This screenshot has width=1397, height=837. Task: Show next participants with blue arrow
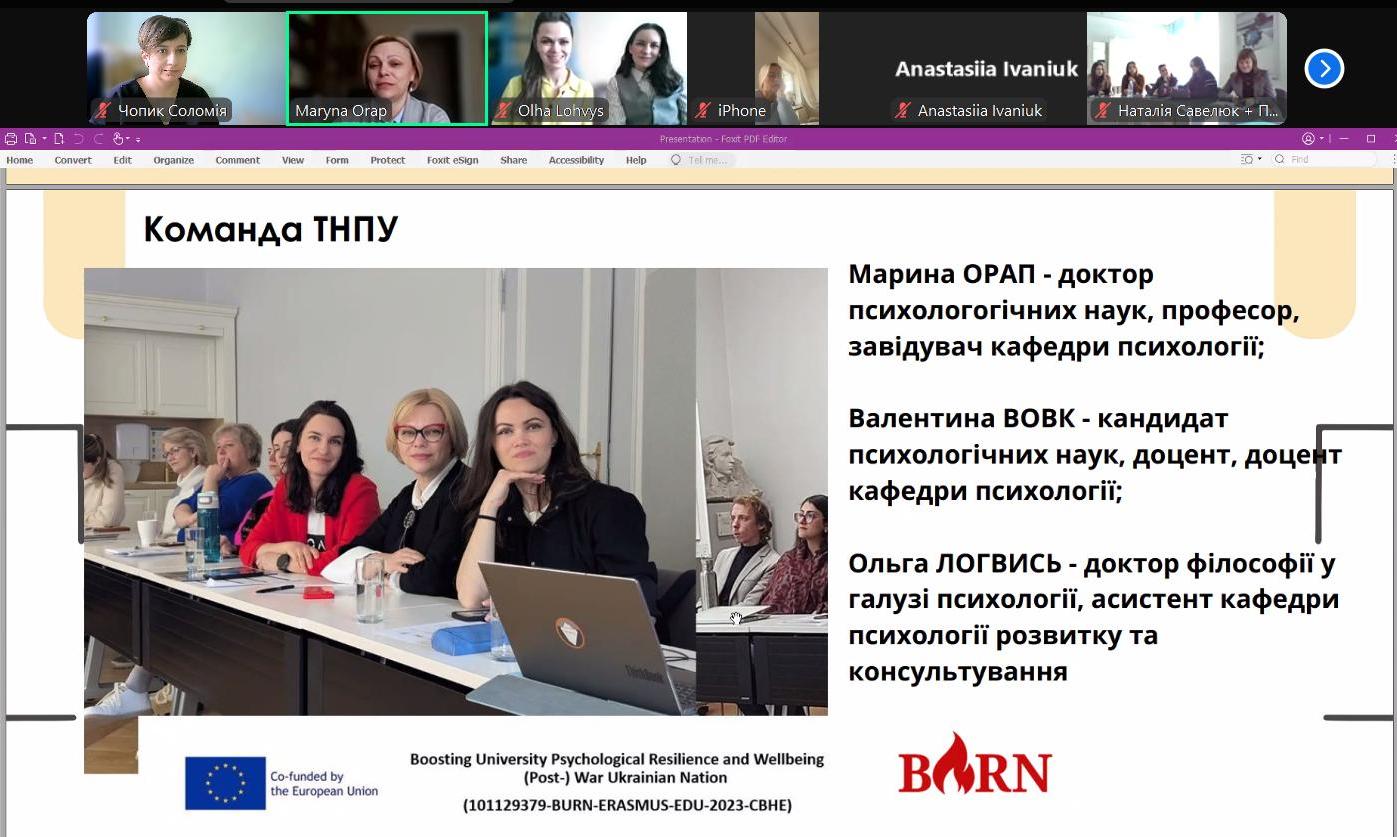click(x=1324, y=69)
